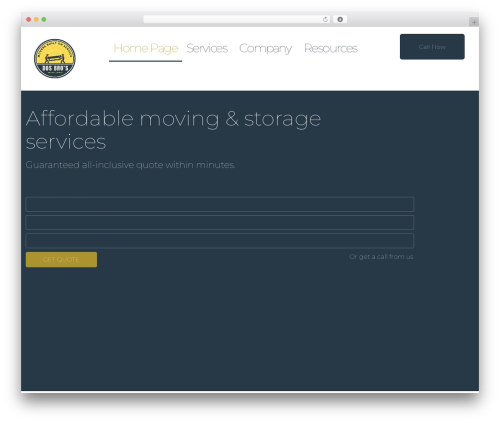Click 'Guaranteed all-inclusive quote within minutes.' text
The image size is (500, 423).
pyautogui.click(x=130, y=165)
